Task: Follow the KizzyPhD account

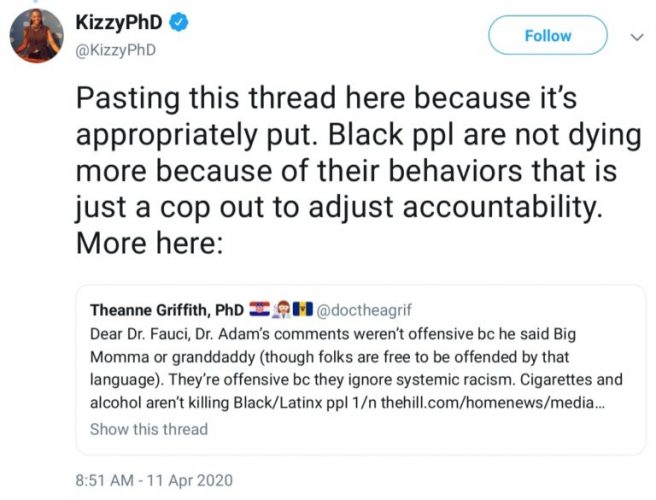Action: coord(547,35)
